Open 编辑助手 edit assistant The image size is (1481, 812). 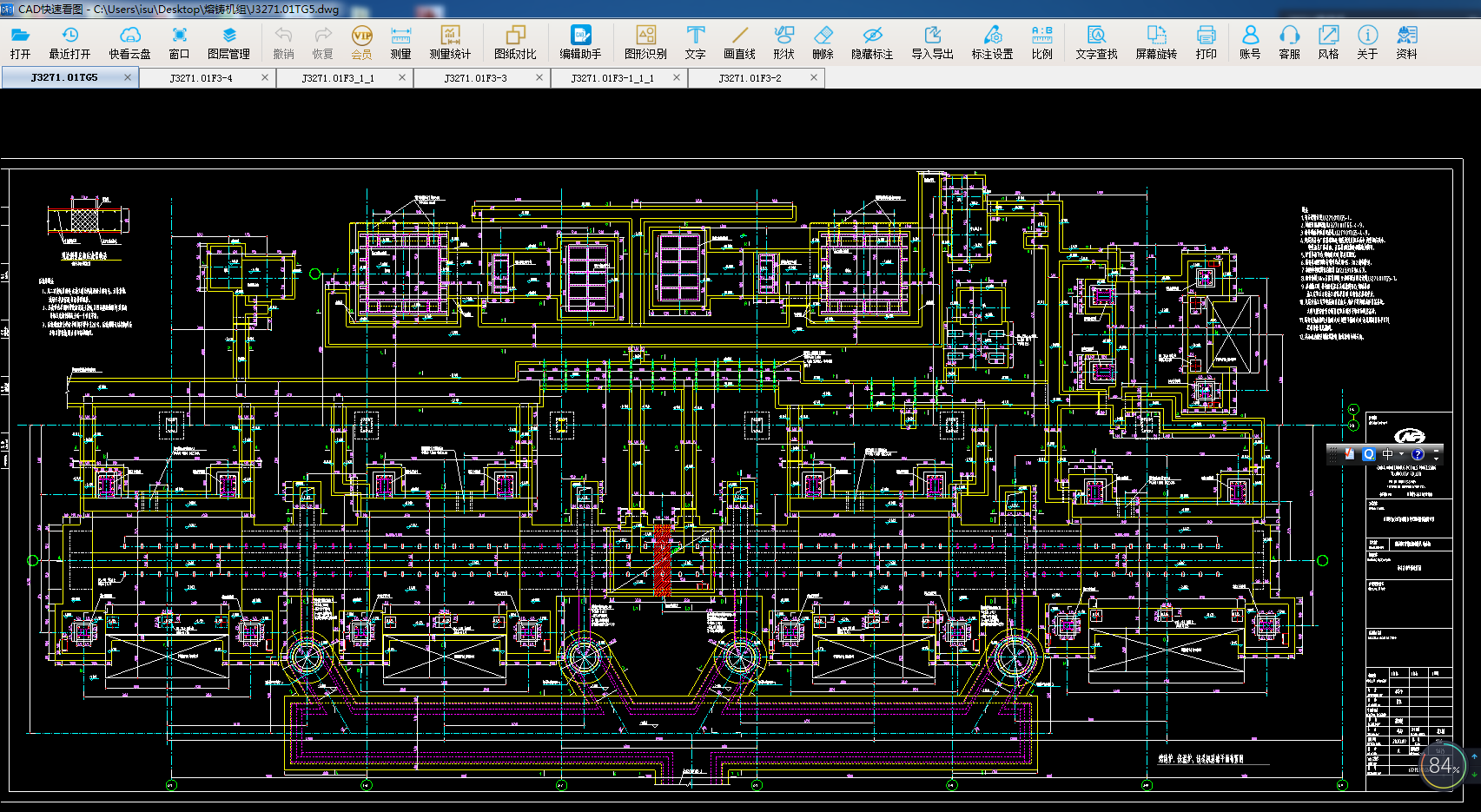580,43
